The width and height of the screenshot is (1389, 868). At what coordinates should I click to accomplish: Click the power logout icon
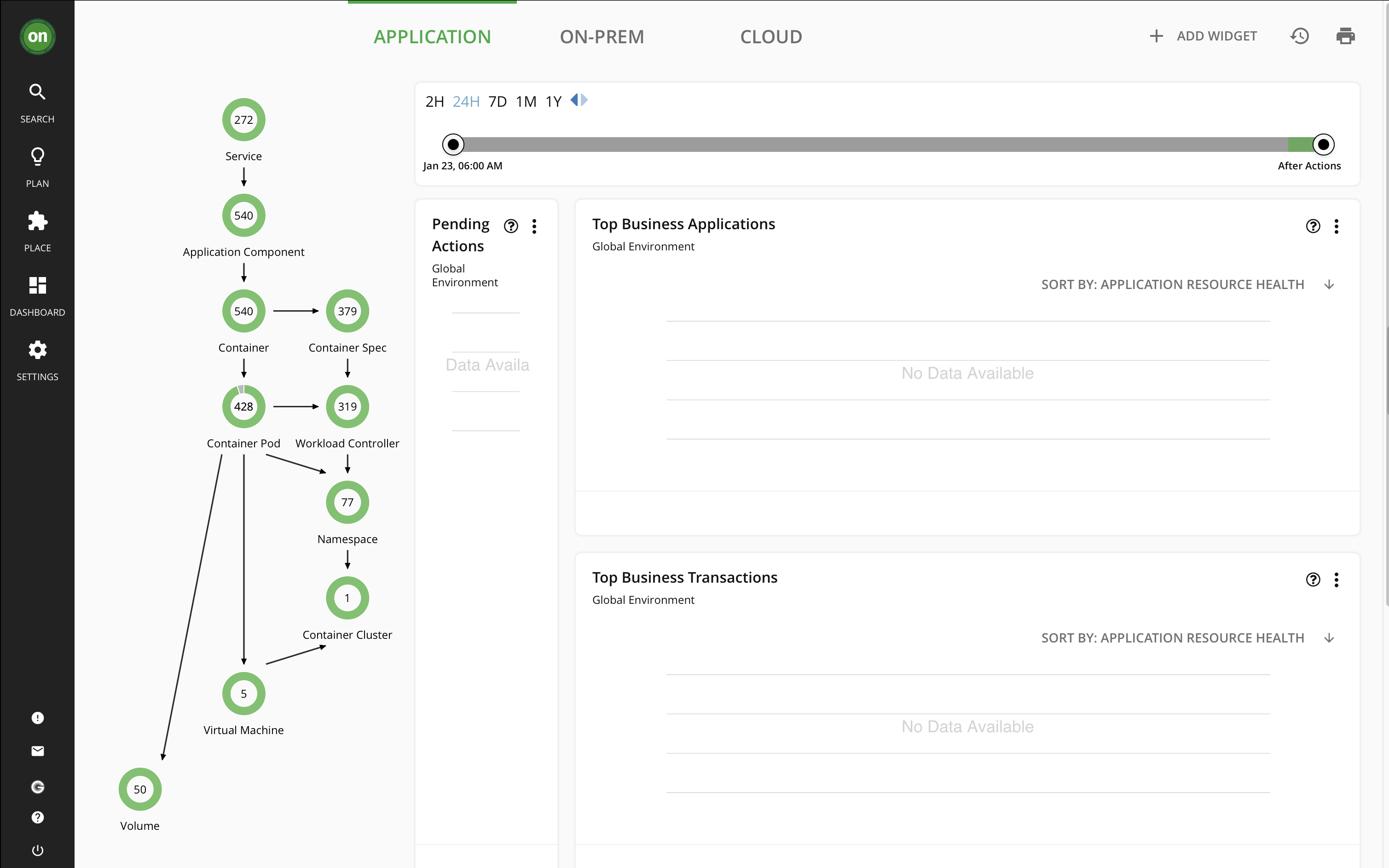(37, 850)
